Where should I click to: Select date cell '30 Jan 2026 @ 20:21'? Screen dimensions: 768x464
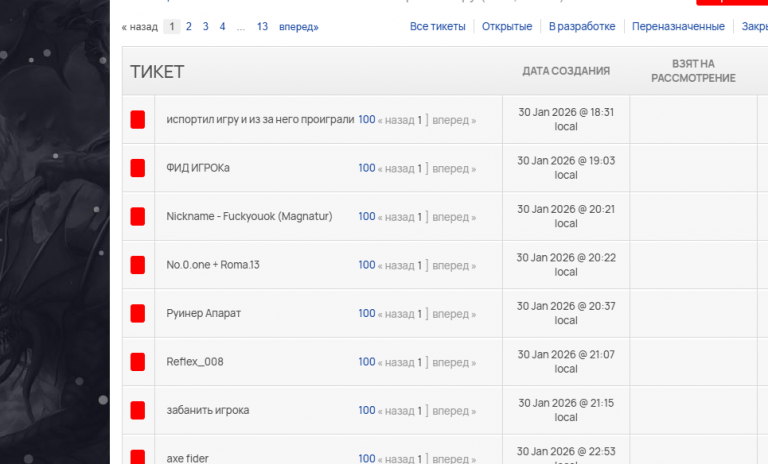pyautogui.click(x=566, y=217)
